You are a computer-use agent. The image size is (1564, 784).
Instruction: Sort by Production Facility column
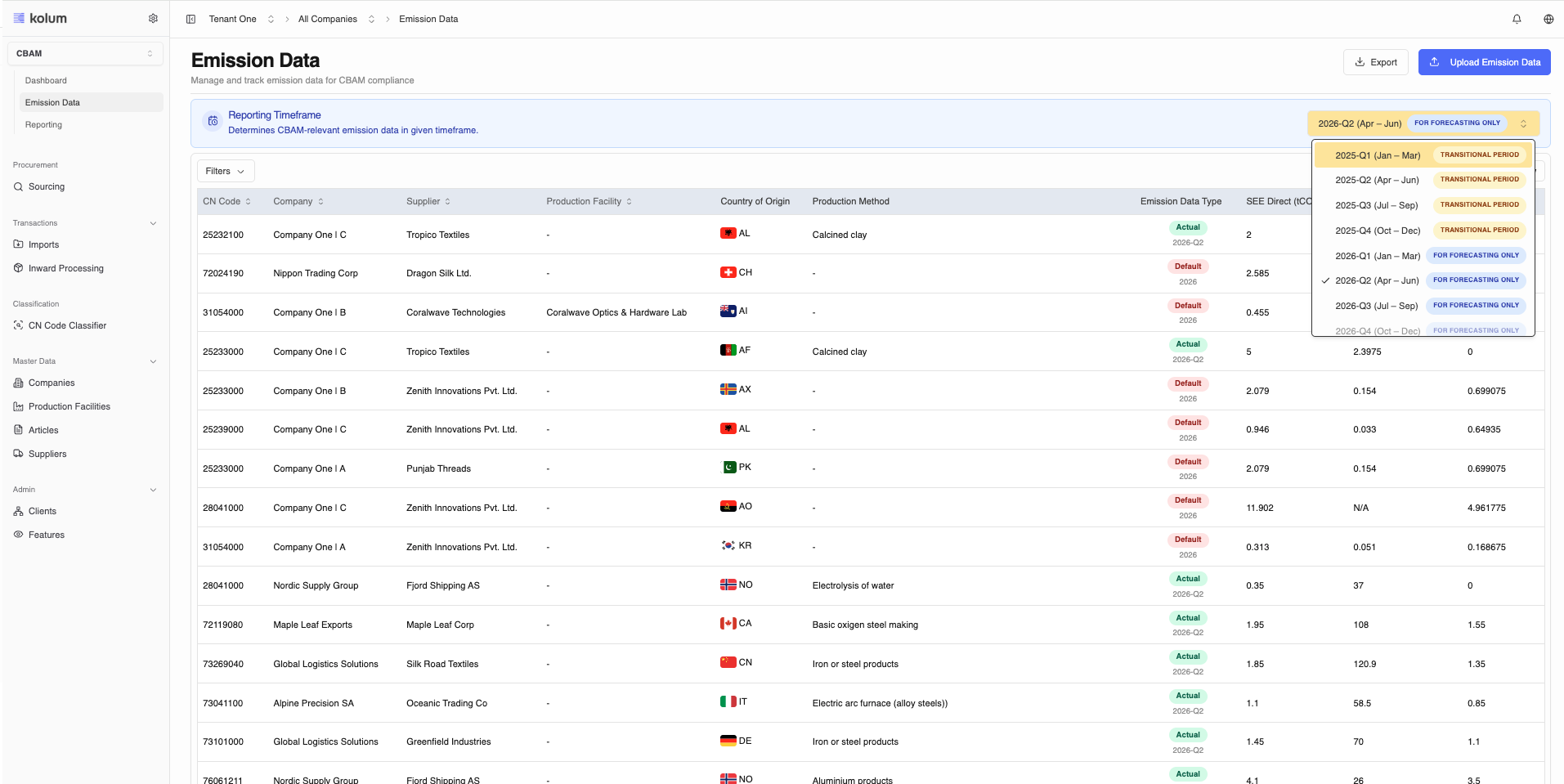(x=589, y=201)
